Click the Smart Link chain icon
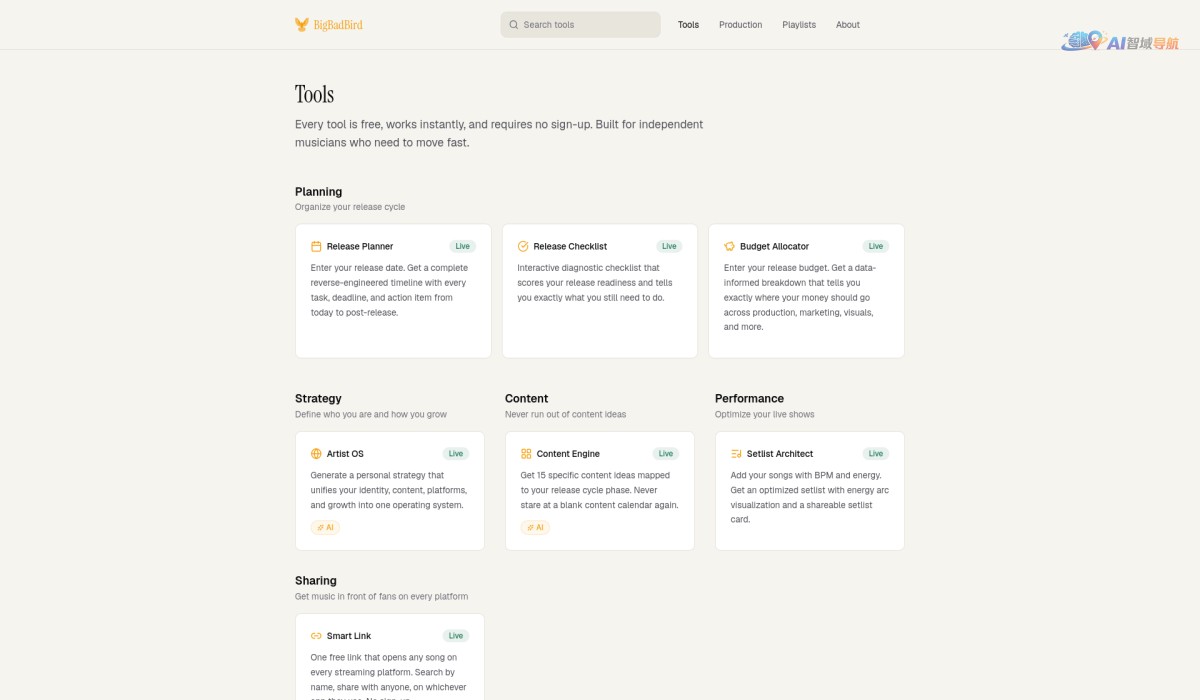 [316, 636]
